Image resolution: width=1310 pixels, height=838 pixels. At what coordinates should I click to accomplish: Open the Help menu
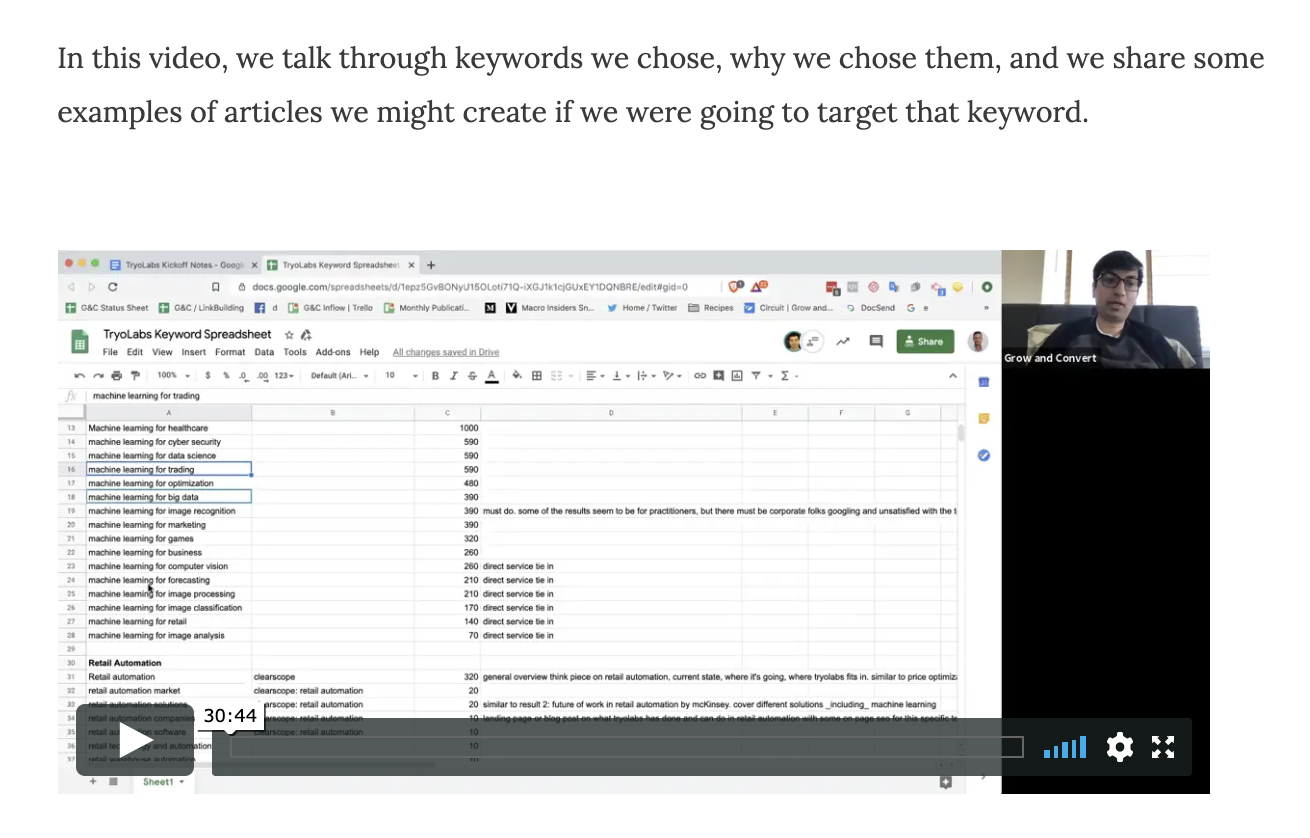(369, 352)
